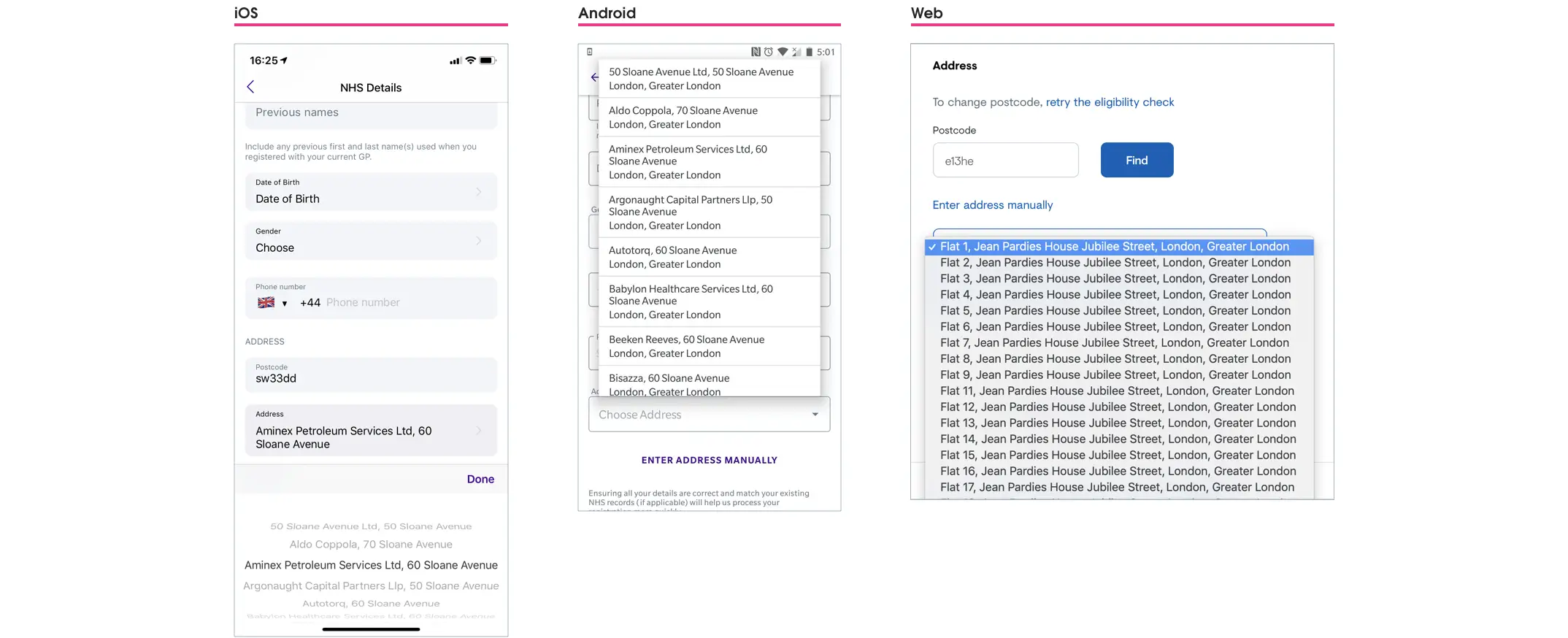Open the iOS Address selection row
The height and width of the screenshot is (638, 1568).
tap(370, 431)
